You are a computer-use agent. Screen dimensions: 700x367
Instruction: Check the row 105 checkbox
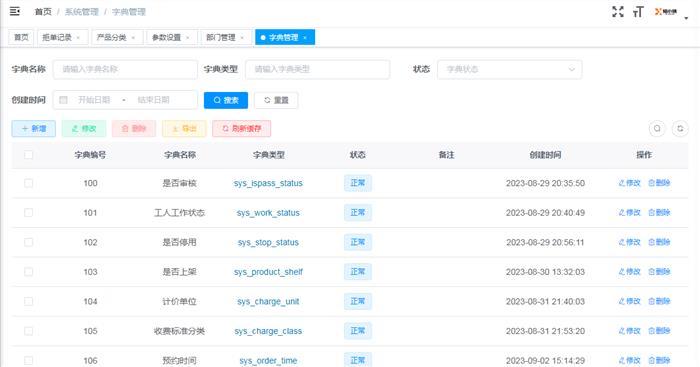pos(29,331)
